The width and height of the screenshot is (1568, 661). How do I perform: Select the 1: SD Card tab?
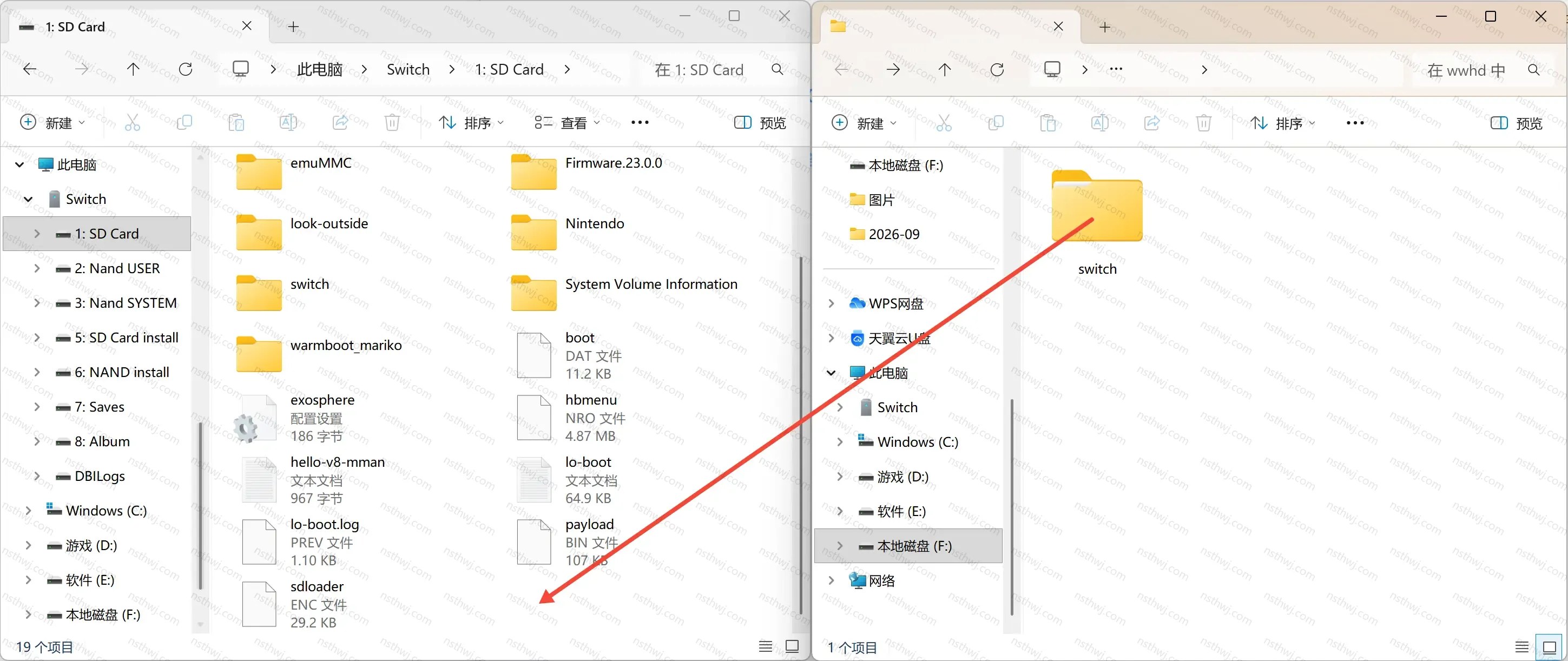(135, 27)
